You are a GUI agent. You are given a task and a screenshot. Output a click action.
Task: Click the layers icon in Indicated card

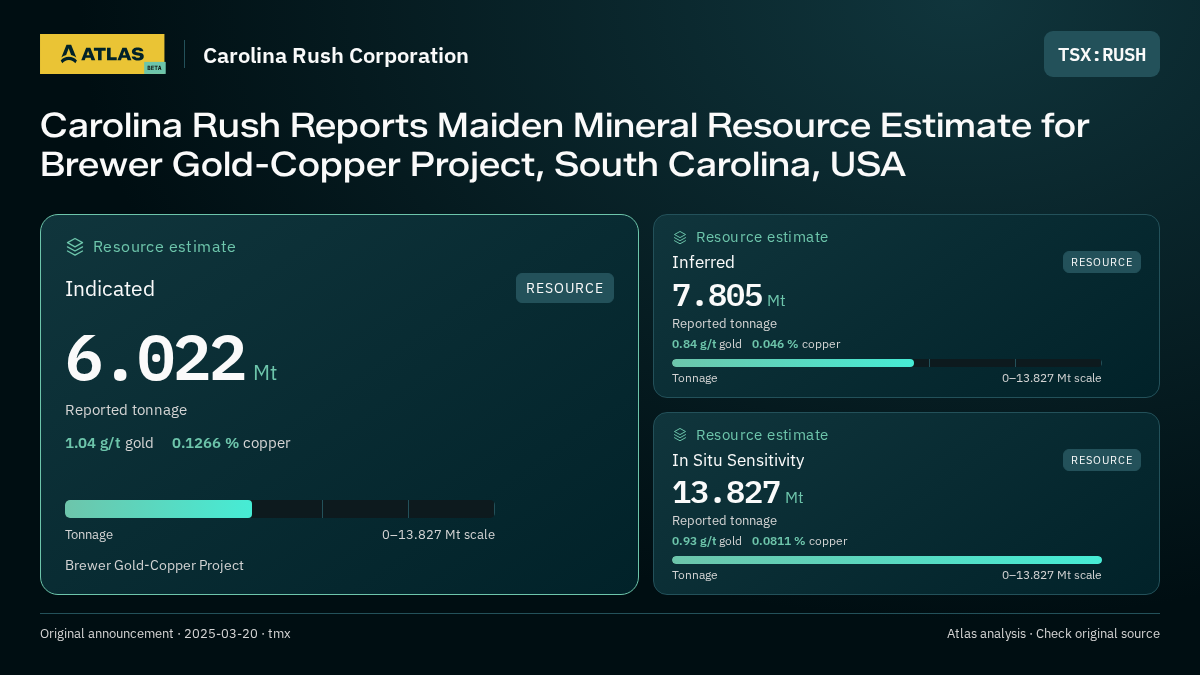(75, 246)
